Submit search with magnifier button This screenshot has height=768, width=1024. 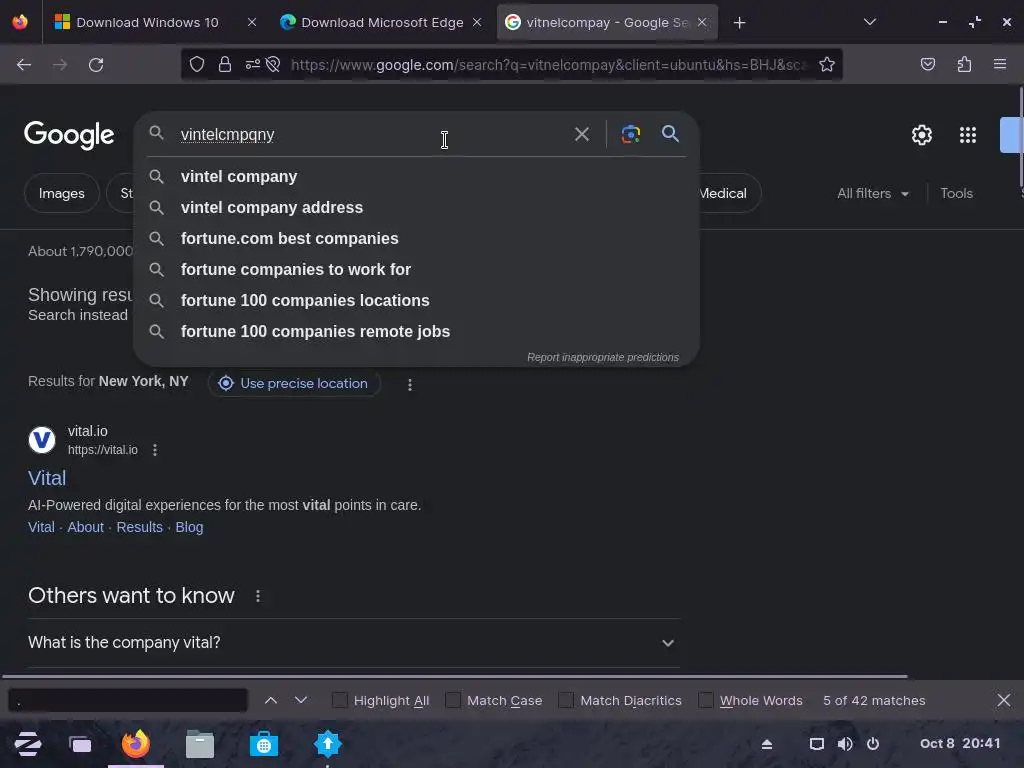670,134
